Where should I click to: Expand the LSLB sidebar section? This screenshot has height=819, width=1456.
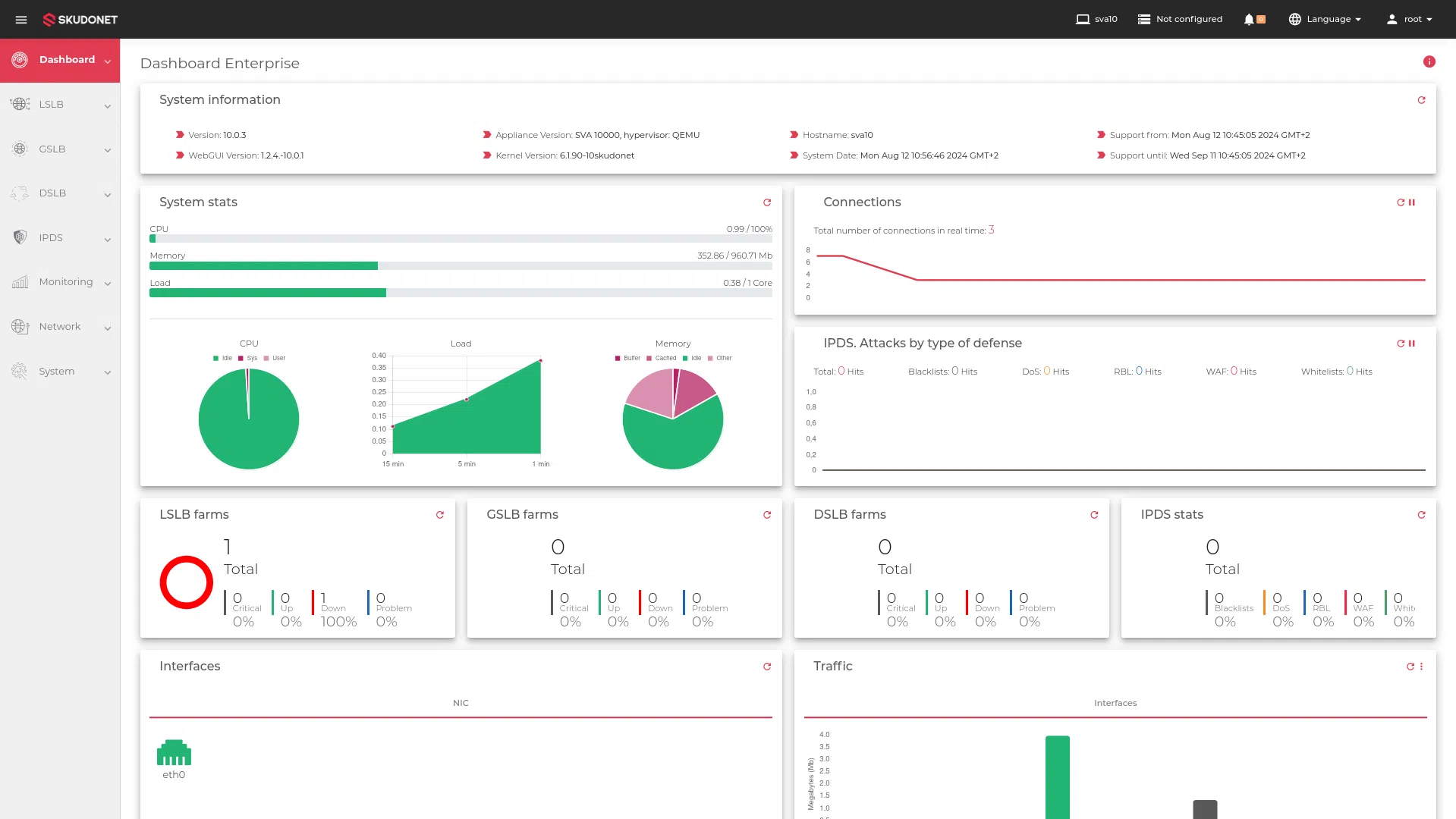60,105
